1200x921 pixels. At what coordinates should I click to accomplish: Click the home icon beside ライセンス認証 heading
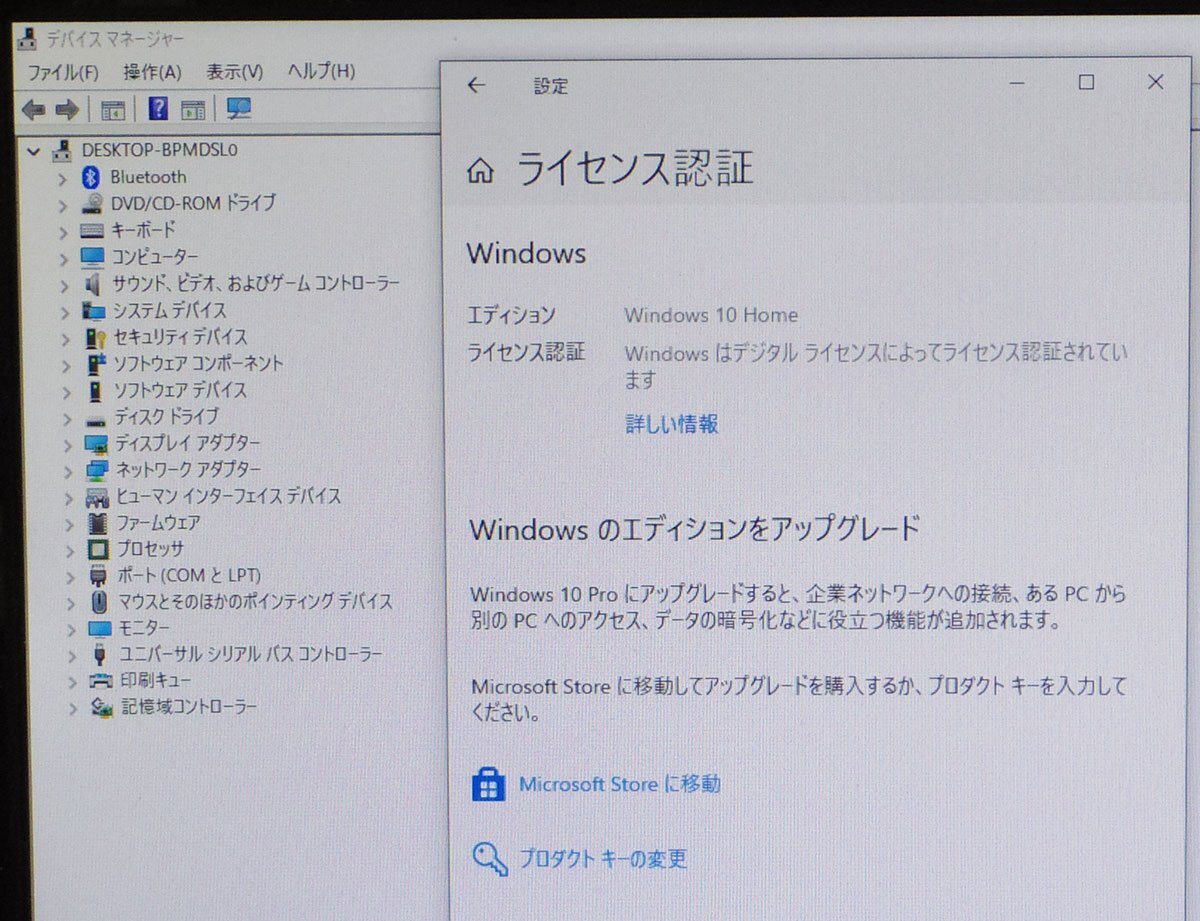tap(480, 171)
